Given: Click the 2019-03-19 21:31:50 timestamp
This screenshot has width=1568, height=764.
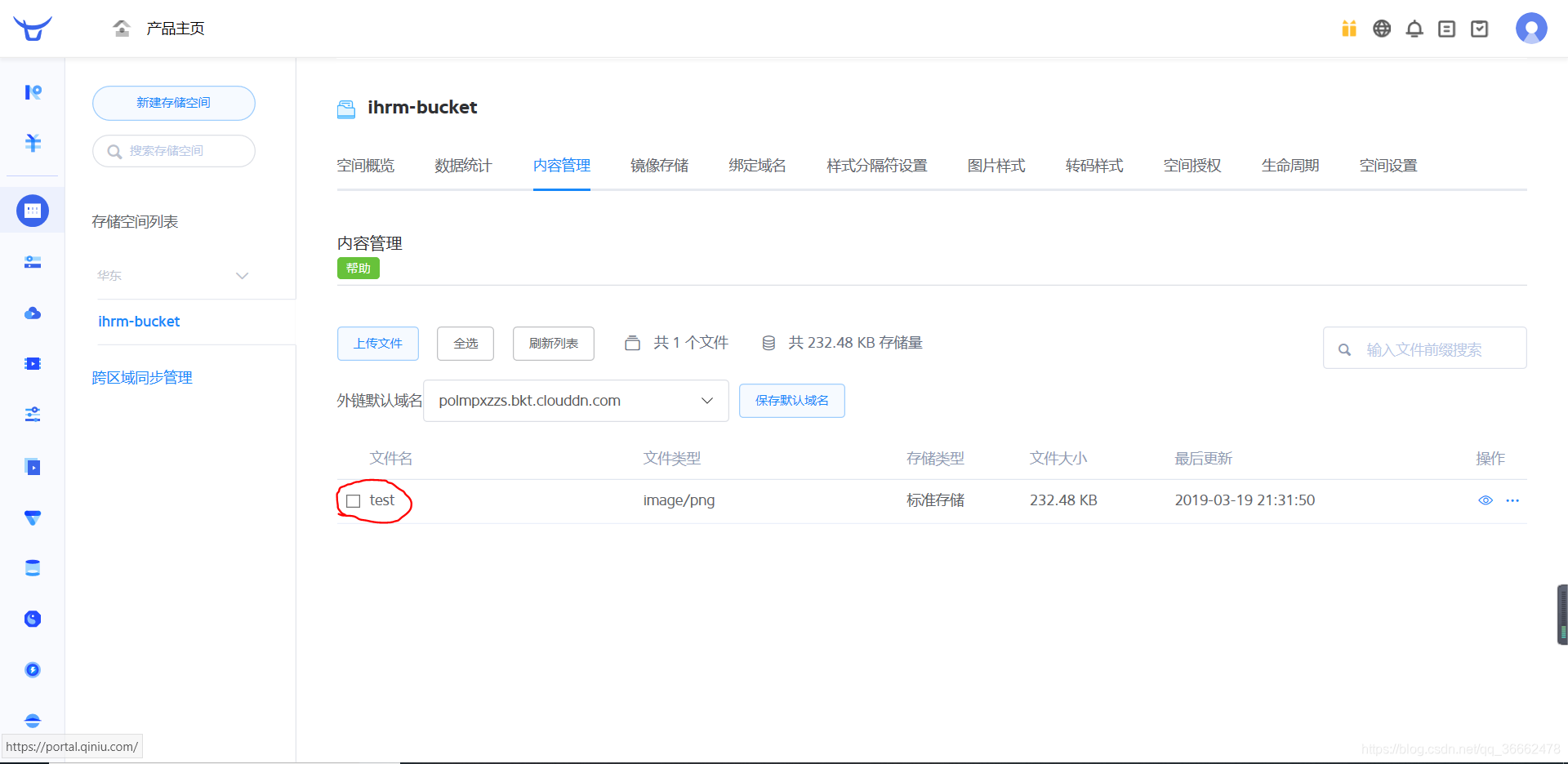Looking at the screenshot, I should click(1245, 500).
